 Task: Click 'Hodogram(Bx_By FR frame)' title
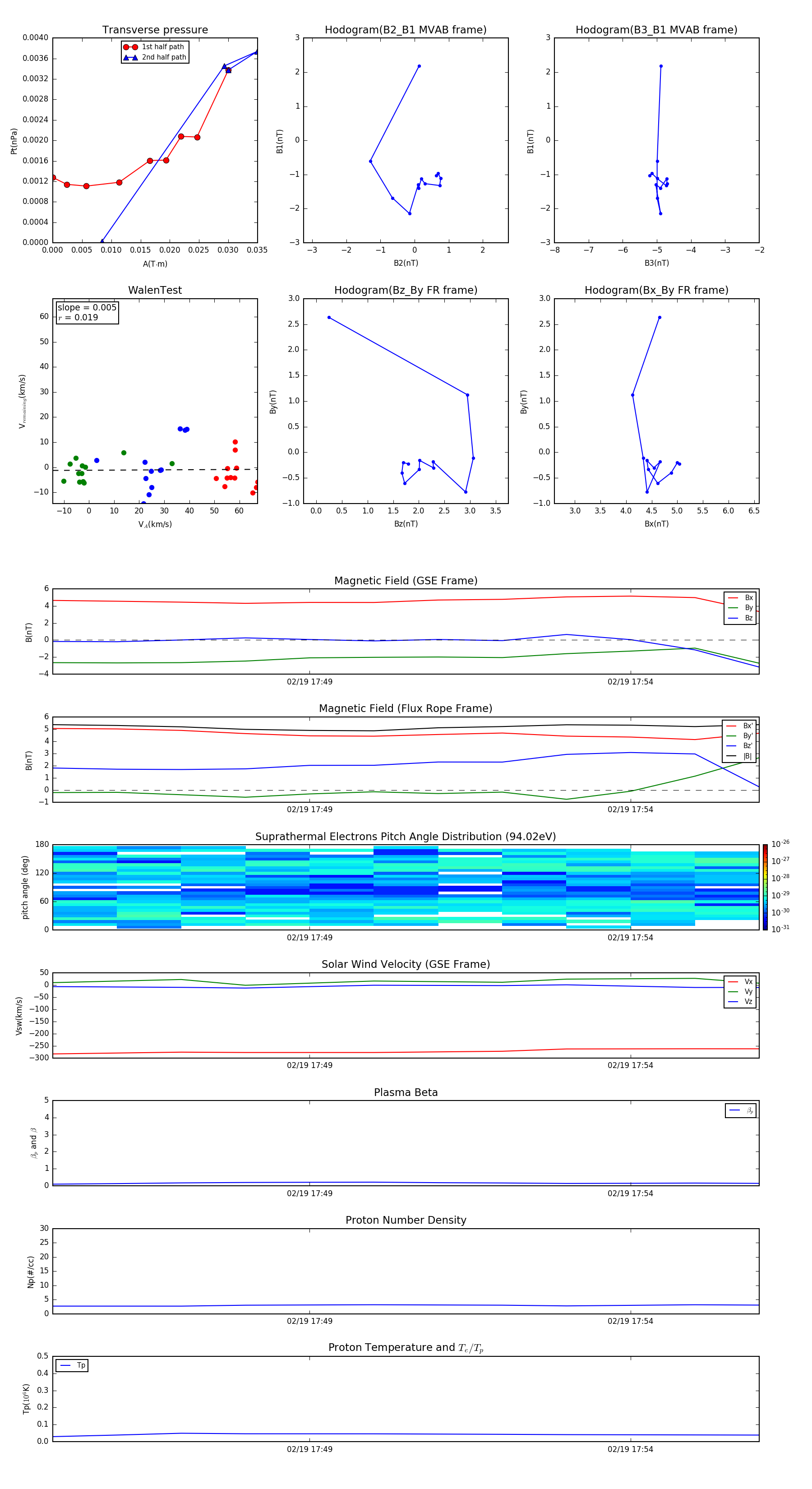click(x=656, y=290)
